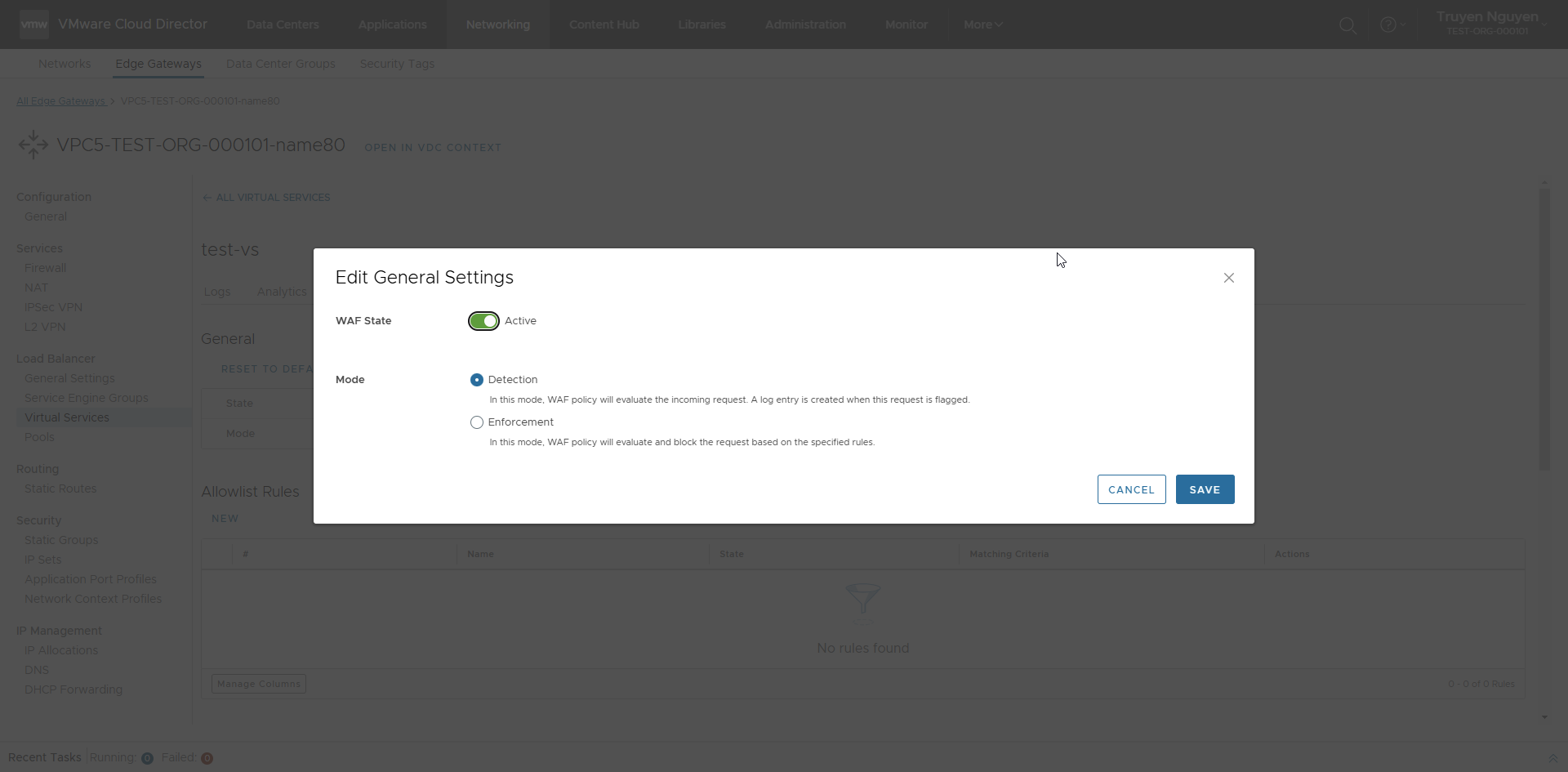Click the VMware vmw logo icon
This screenshot has height=772, width=1568.
click(x=34, y=25)
